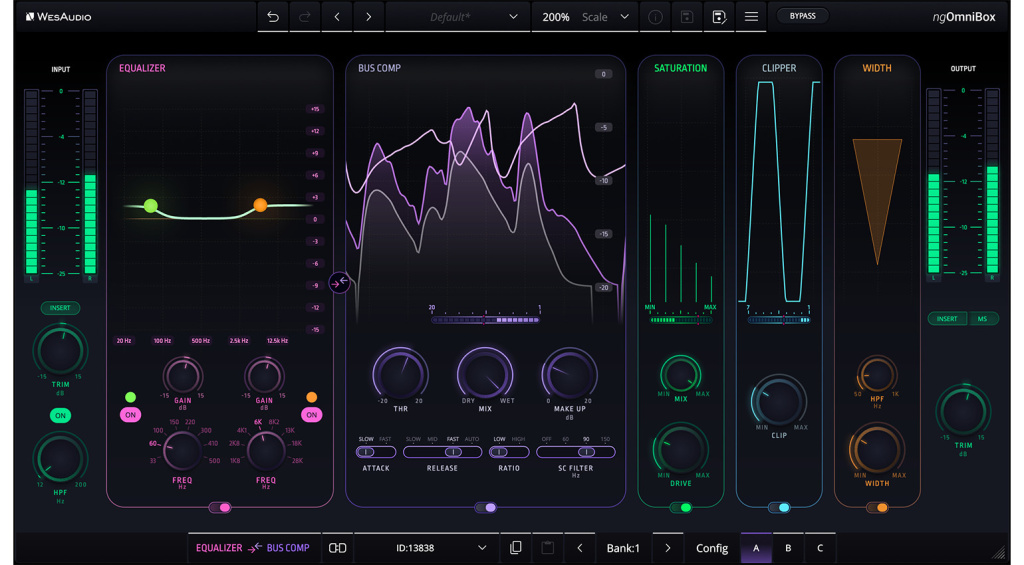Click the input TRIM knob

coord(60,351)
